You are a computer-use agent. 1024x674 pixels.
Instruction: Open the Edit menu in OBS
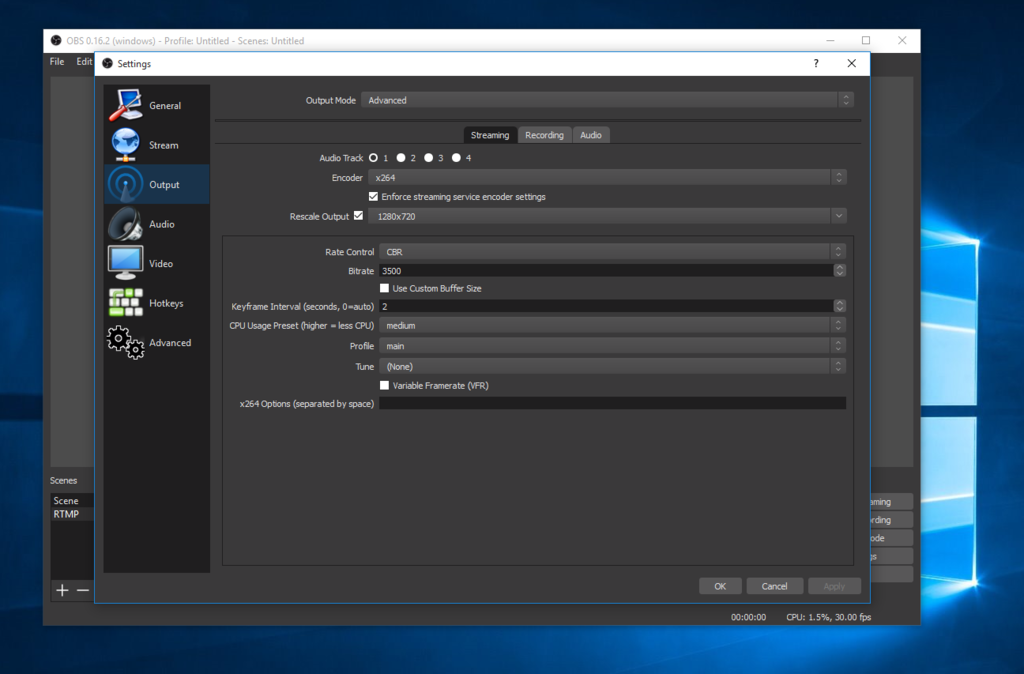click(x=84, y=61)
